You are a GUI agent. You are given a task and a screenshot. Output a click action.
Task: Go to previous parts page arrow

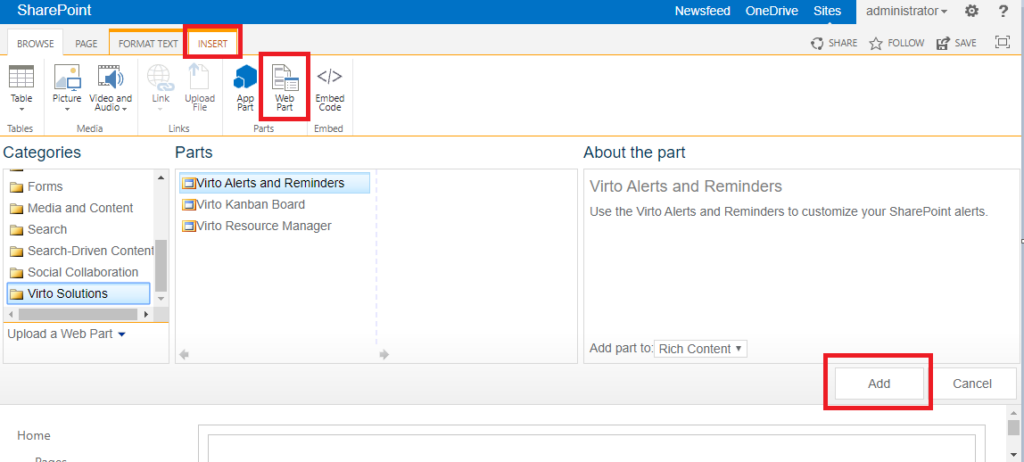[x=184, y=355]
